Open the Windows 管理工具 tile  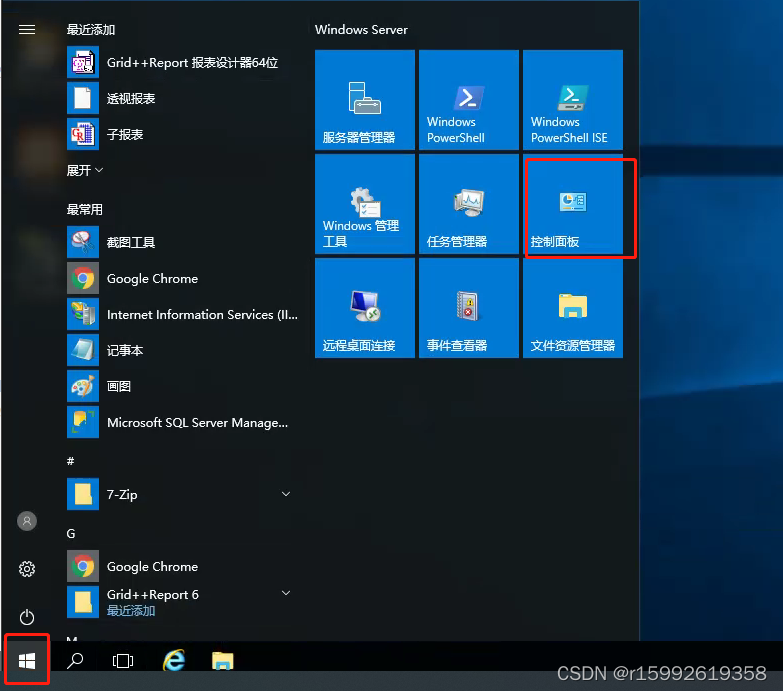365,204
